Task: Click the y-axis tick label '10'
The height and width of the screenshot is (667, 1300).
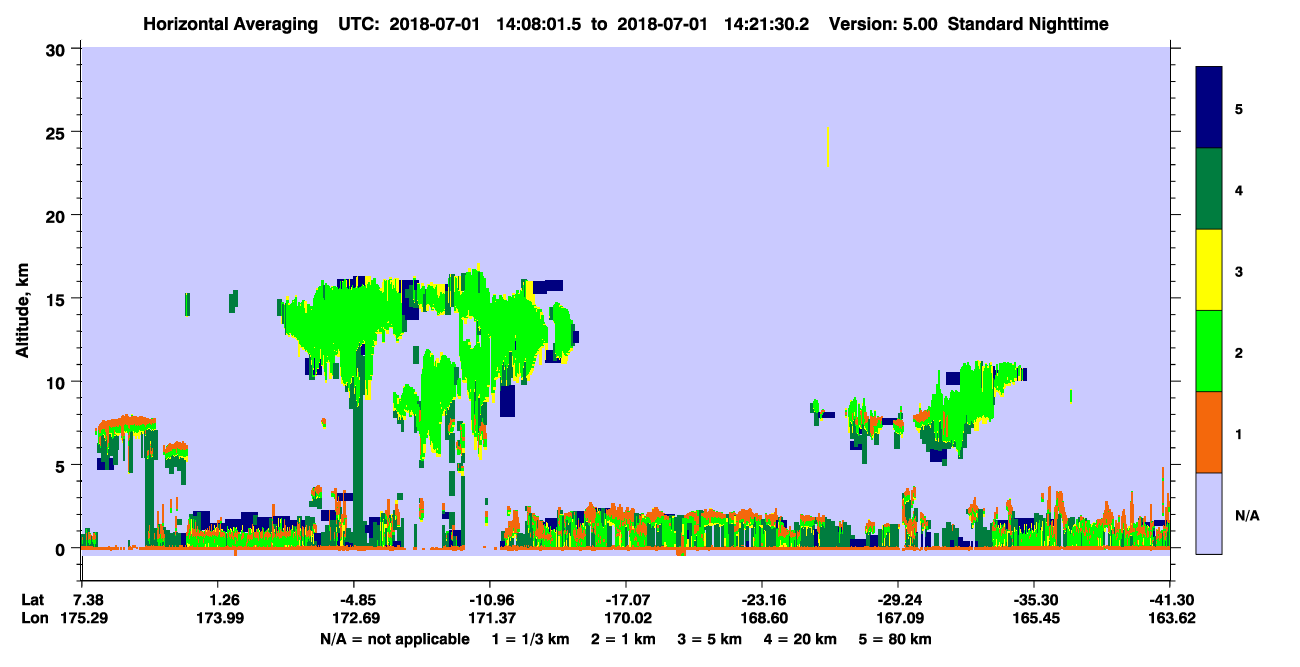Action: coord(58,382)
